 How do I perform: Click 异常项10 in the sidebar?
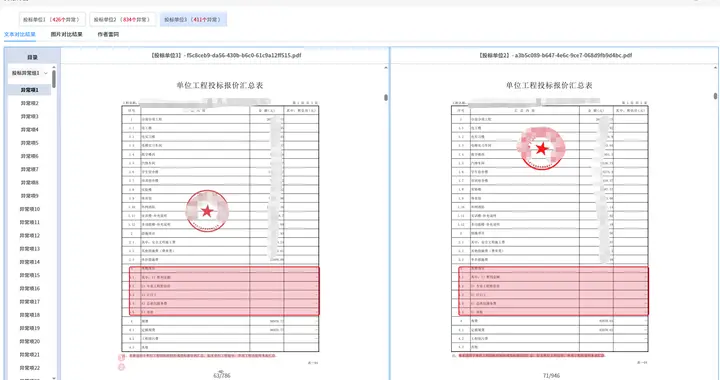tap(29, 209)
